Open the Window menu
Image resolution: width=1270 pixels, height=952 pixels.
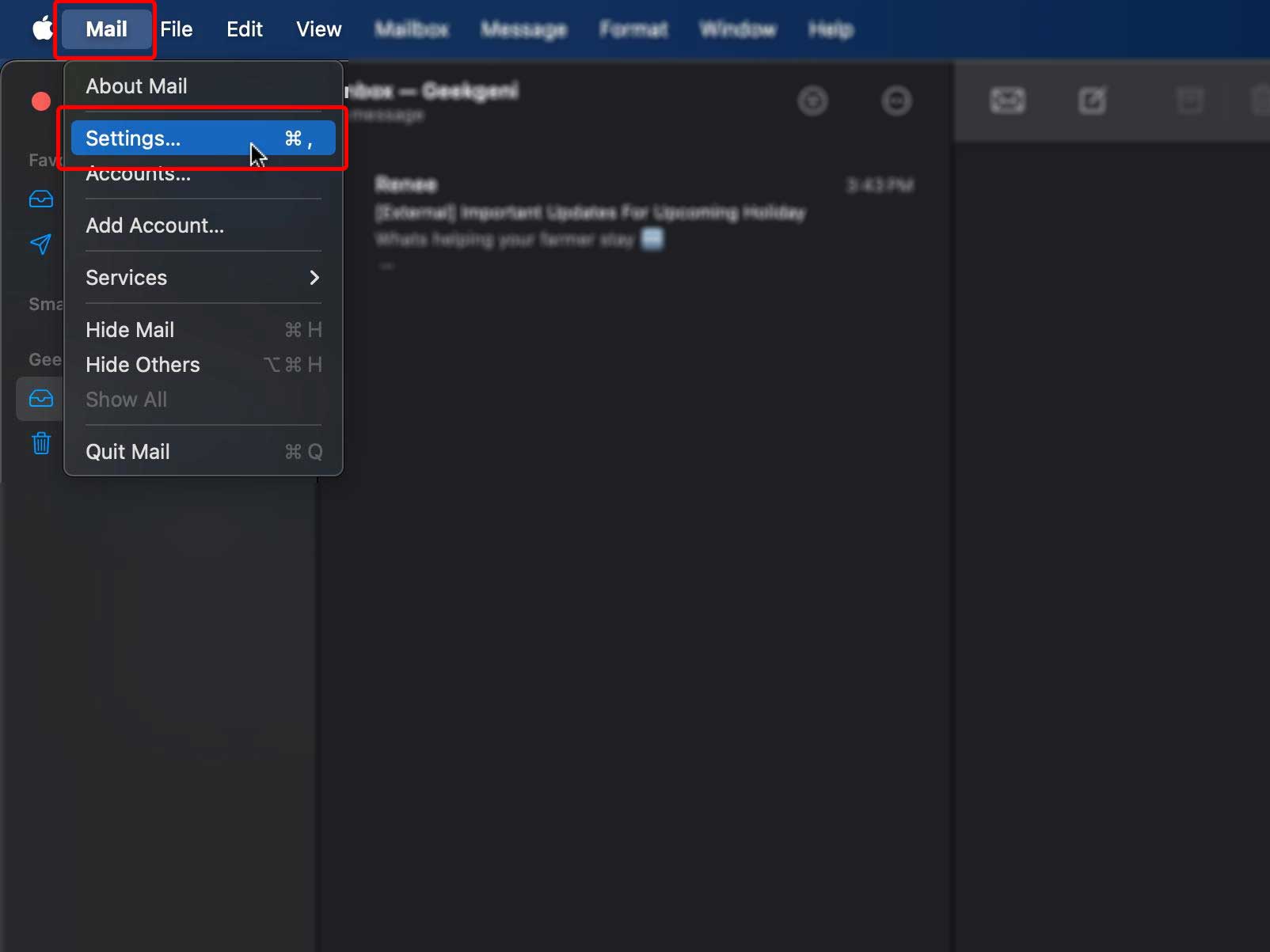pos(738,29)
